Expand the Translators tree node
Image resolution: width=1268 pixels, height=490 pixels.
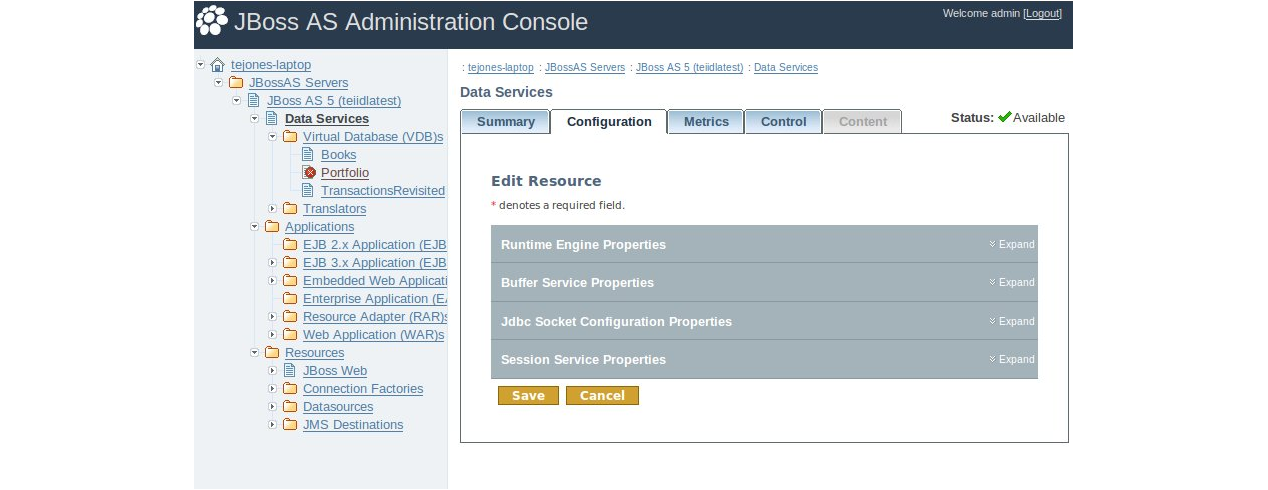click(272, 209)
